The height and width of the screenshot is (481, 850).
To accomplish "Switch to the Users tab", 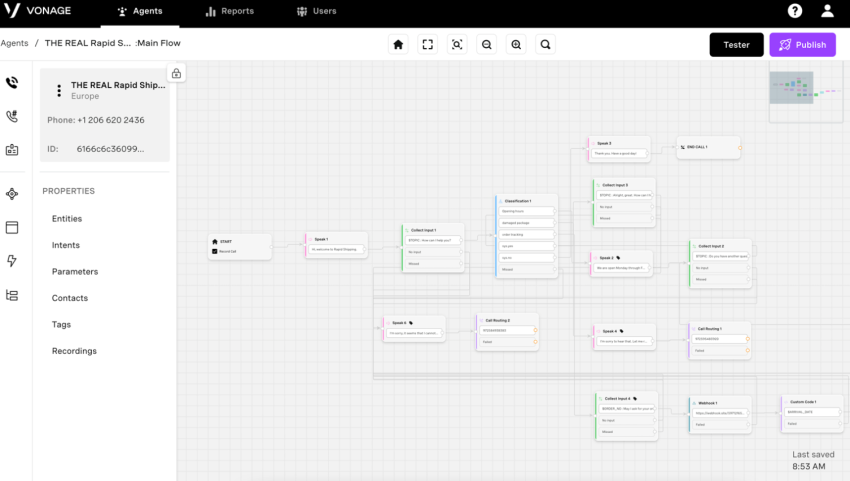I will pos(316,11).
